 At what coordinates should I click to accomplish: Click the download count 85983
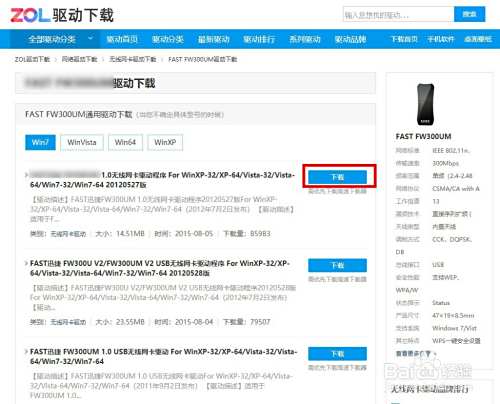point(260,234)
